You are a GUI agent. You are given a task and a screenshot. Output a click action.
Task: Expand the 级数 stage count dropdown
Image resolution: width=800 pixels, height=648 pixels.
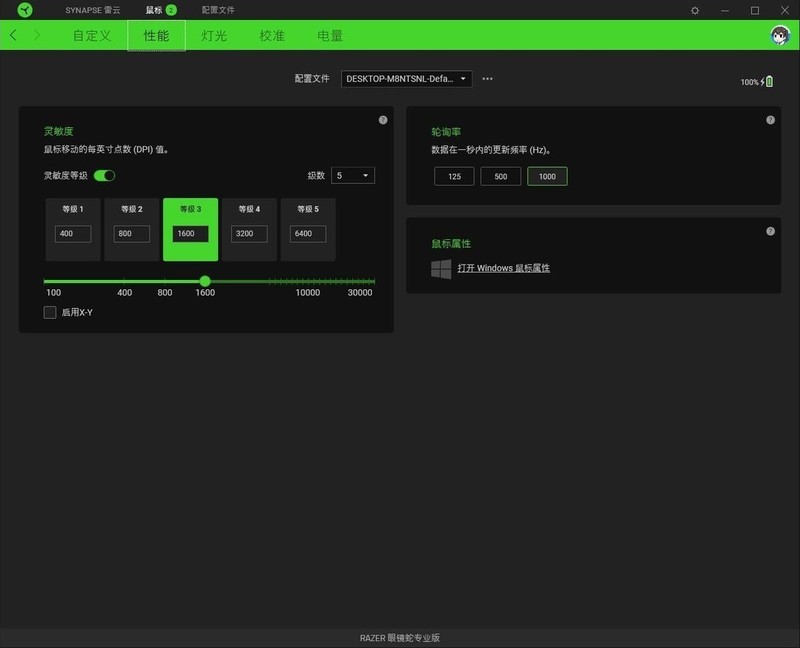[354, 175]
